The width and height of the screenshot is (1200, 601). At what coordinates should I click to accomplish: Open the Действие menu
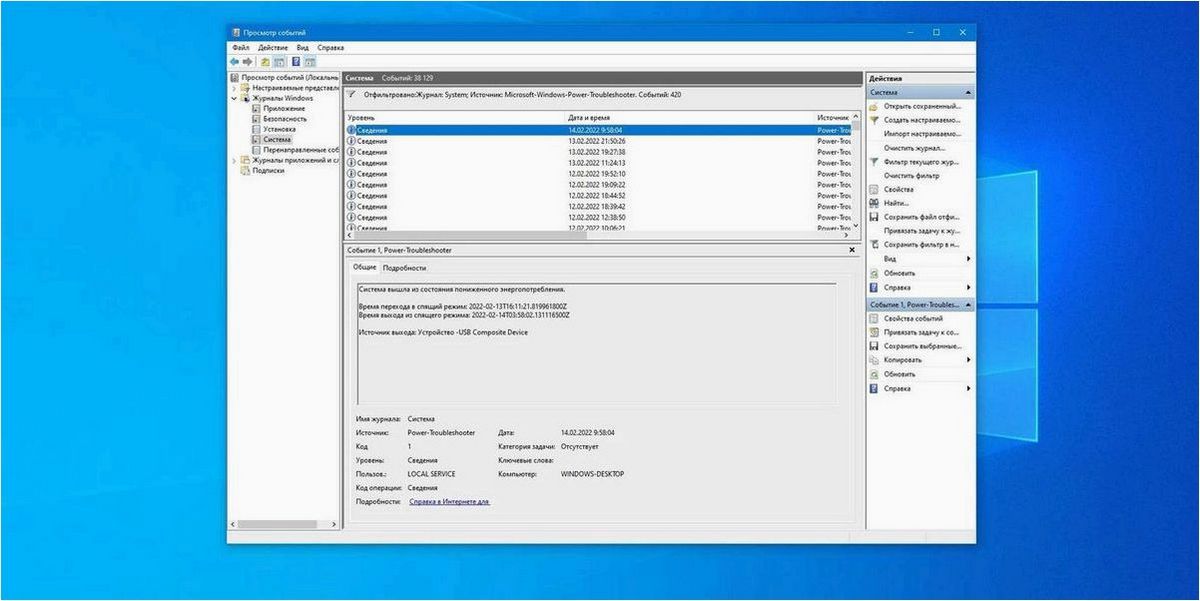(x=273, y=47)
